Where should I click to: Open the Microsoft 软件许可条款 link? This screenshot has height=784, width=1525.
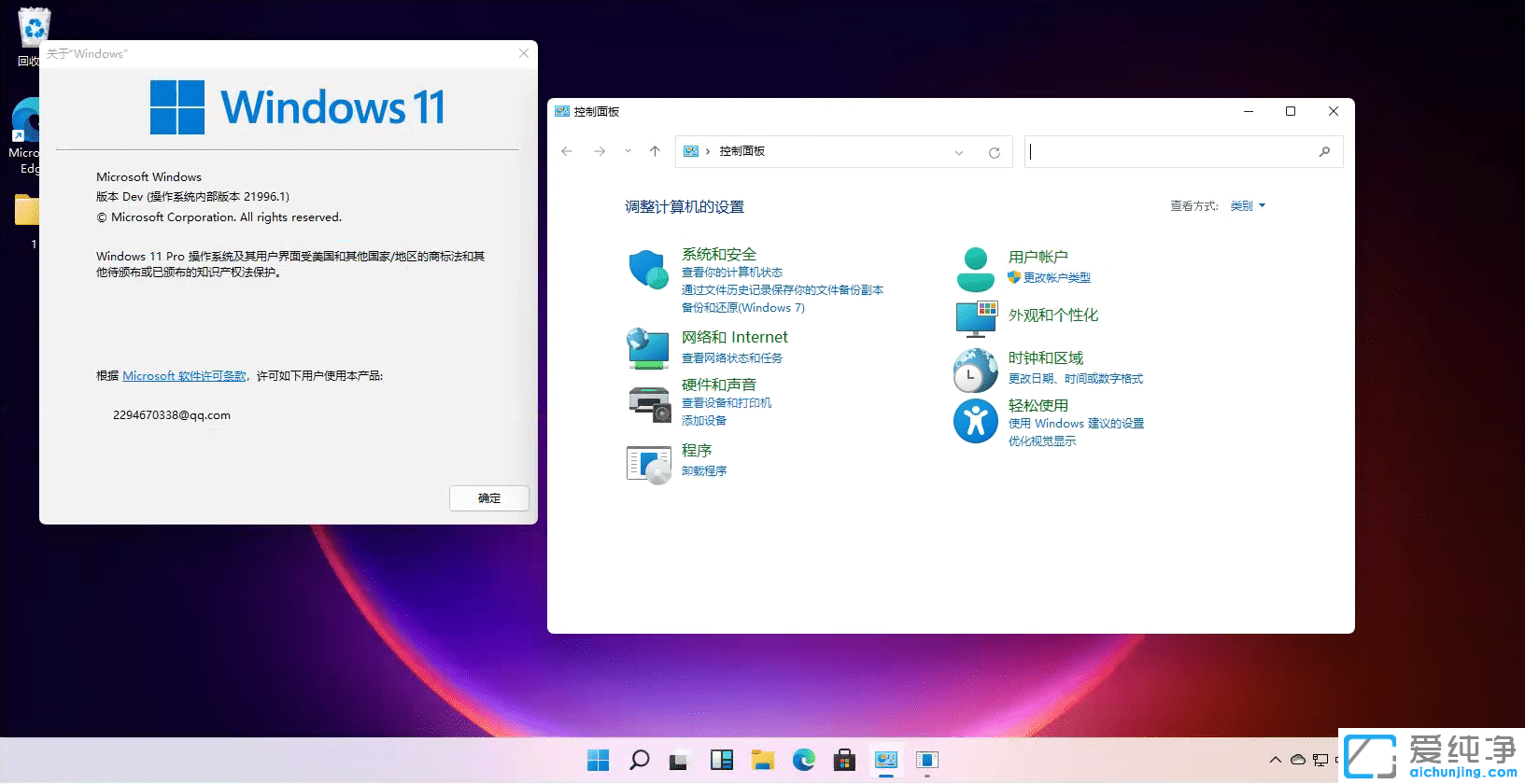[185, 376]
